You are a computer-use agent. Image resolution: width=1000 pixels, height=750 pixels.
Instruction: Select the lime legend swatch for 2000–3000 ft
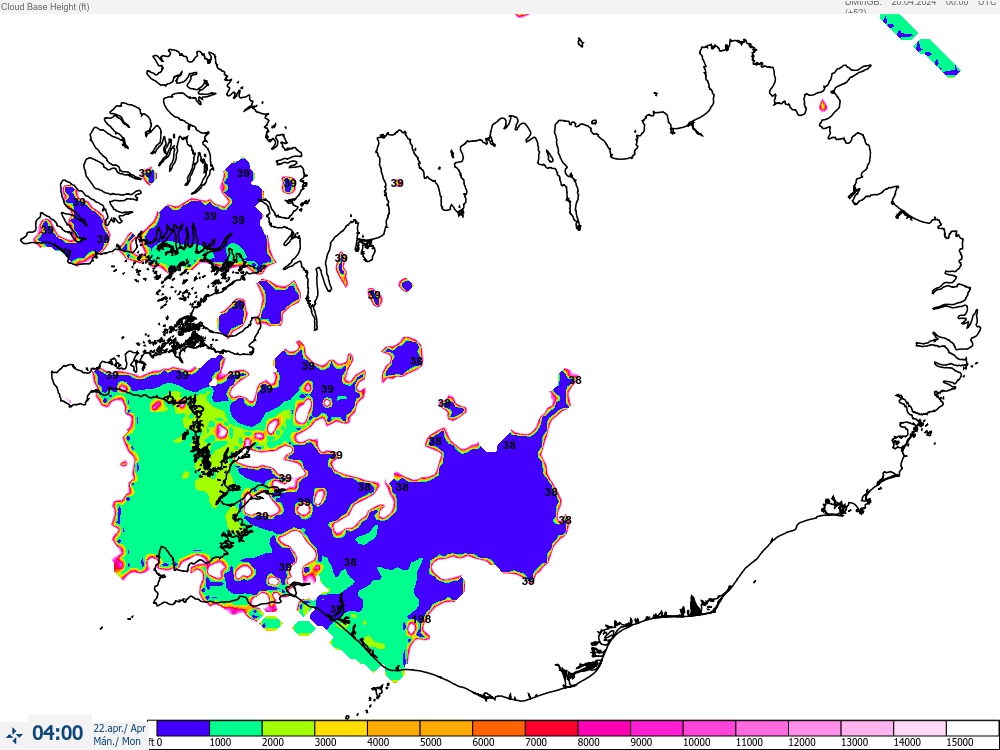[x=288, y=728]
